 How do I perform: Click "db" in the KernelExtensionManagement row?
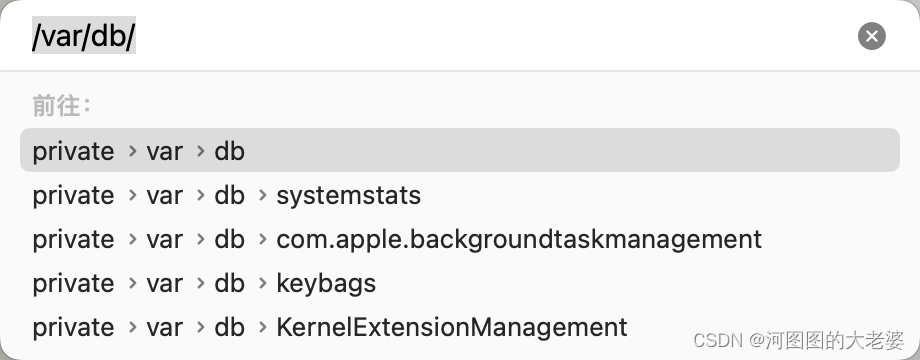click(x=229, y=327)
